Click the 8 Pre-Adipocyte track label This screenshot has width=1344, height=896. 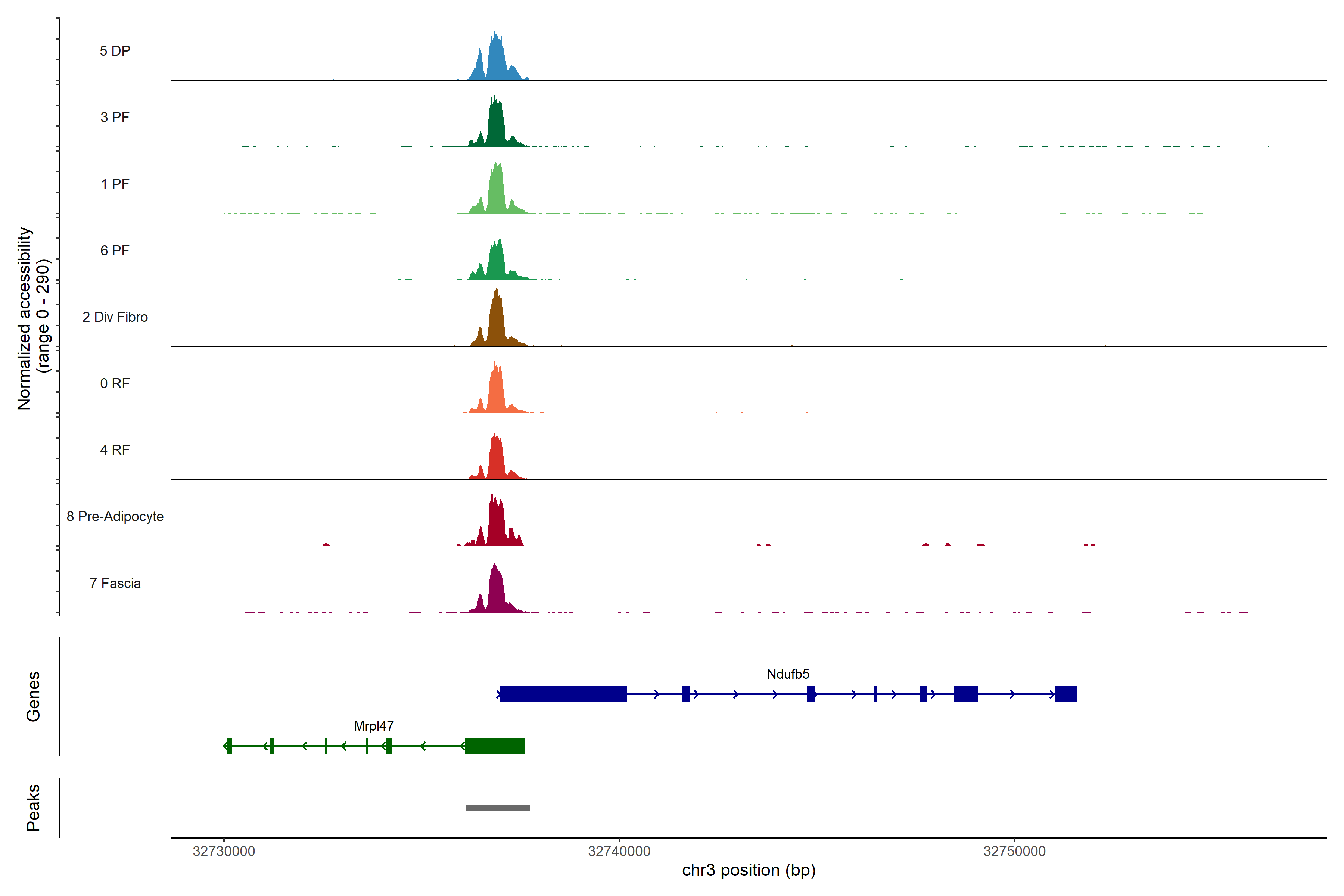pyautogui.click(x=115, y=517)
